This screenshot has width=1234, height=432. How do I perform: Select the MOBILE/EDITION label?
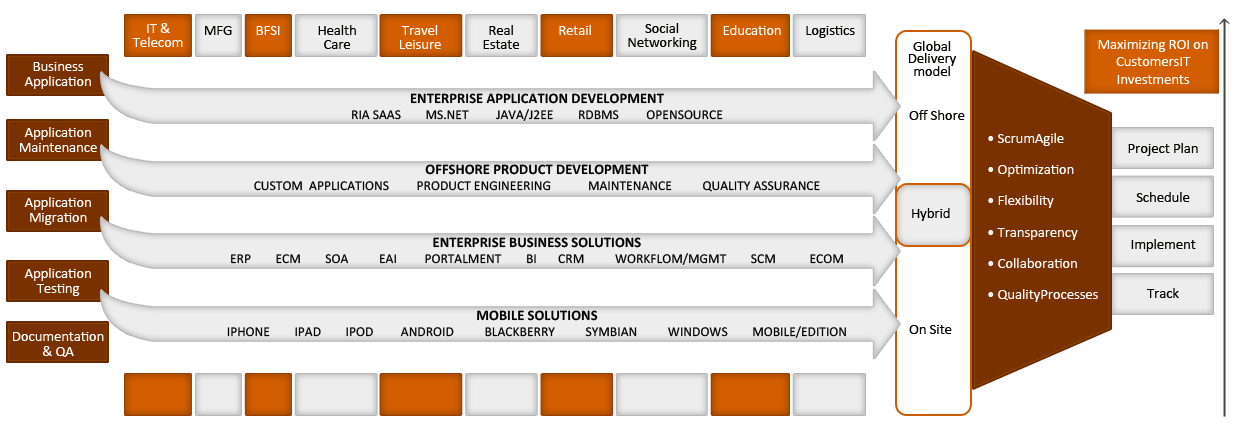pyautogui.click(x=800, y=332)
